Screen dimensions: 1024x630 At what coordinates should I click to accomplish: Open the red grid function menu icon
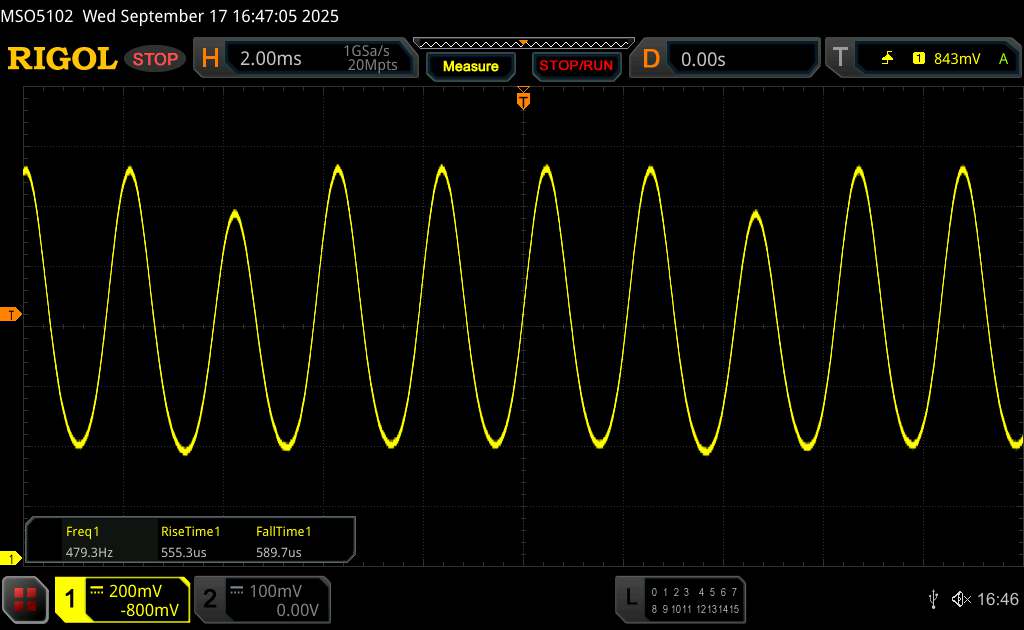point(26,598)
